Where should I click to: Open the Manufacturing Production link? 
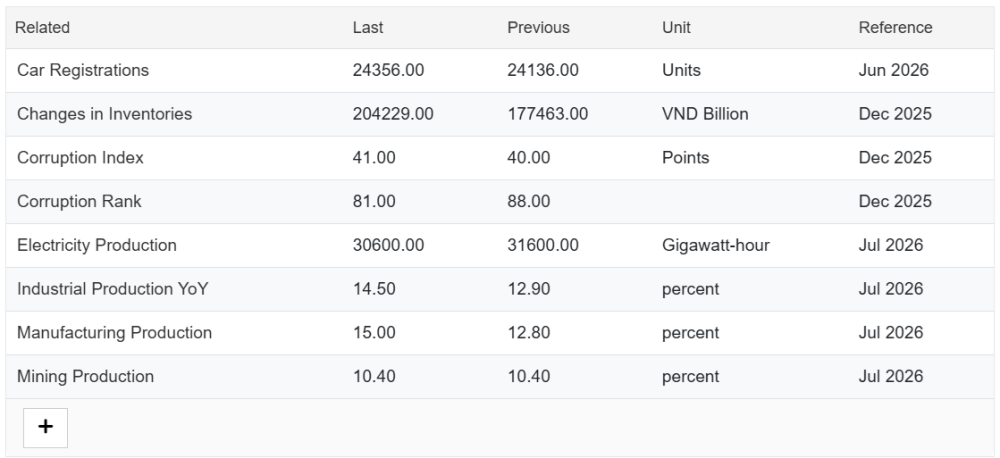115,333
